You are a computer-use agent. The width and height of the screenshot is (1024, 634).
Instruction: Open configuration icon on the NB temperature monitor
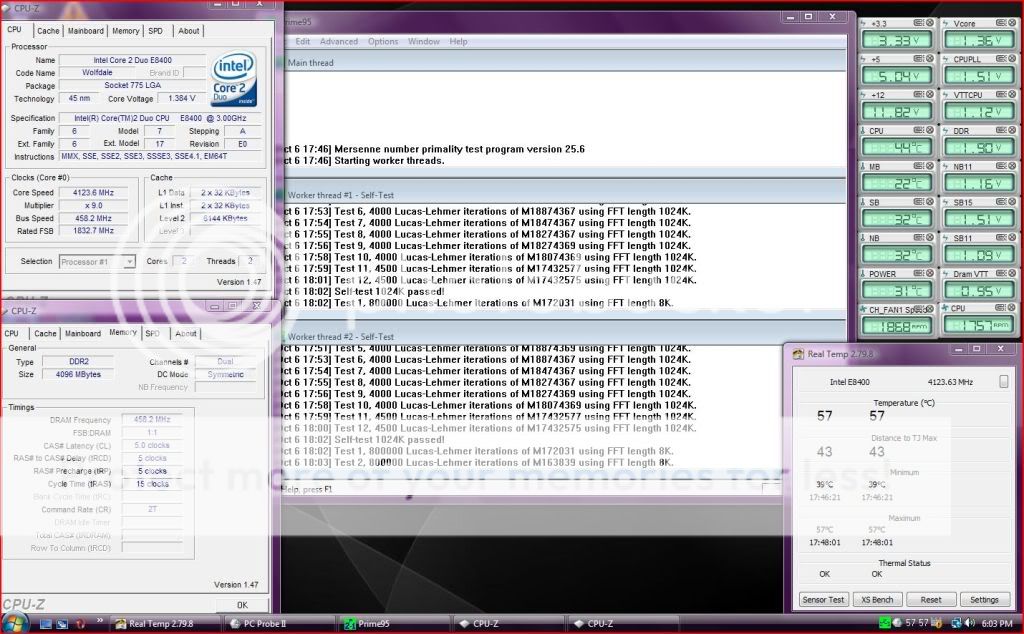pyautogui.click(x=919, y=238)
